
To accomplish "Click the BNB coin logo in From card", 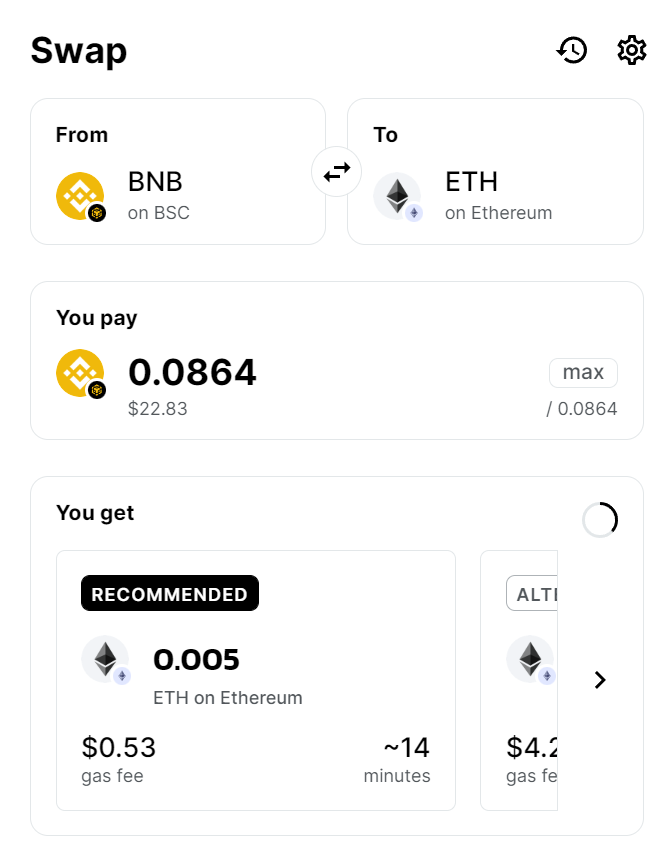I will (x=81, y=197).
